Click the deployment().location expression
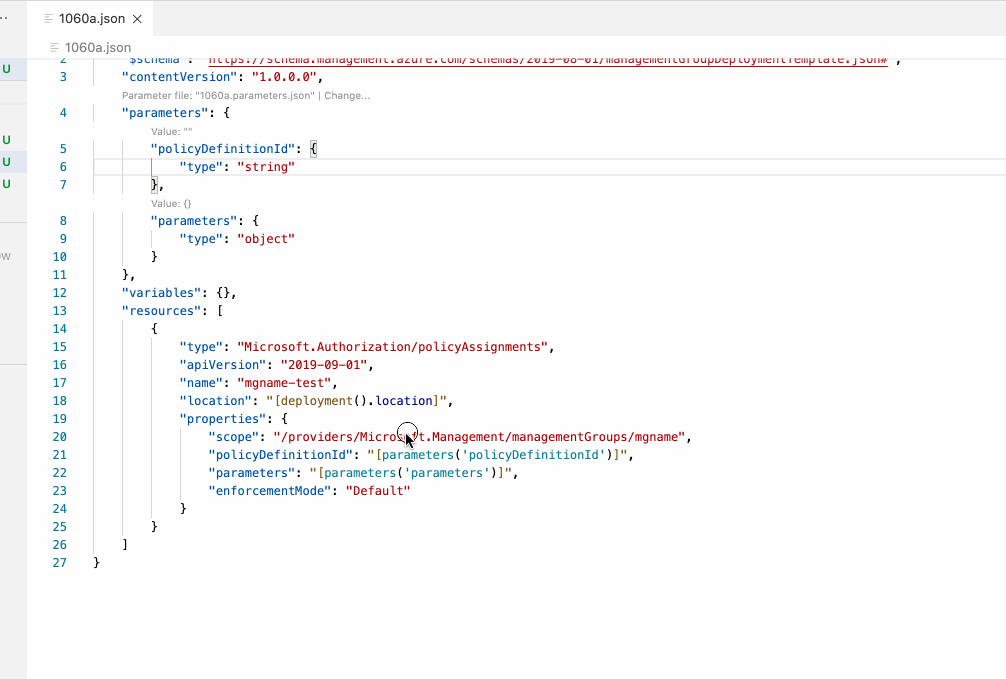The height and width of the screenshot is (679, 1006). tap(356, 400)
